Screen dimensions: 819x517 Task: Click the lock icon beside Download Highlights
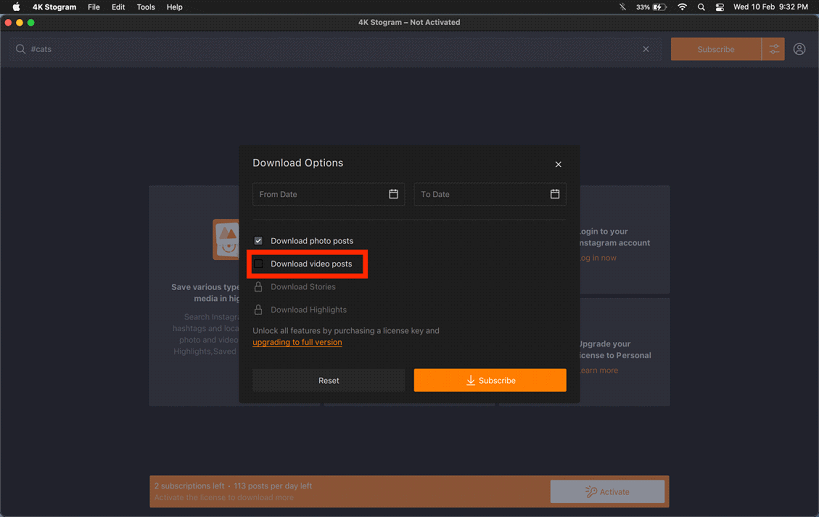tap(258, 310)
